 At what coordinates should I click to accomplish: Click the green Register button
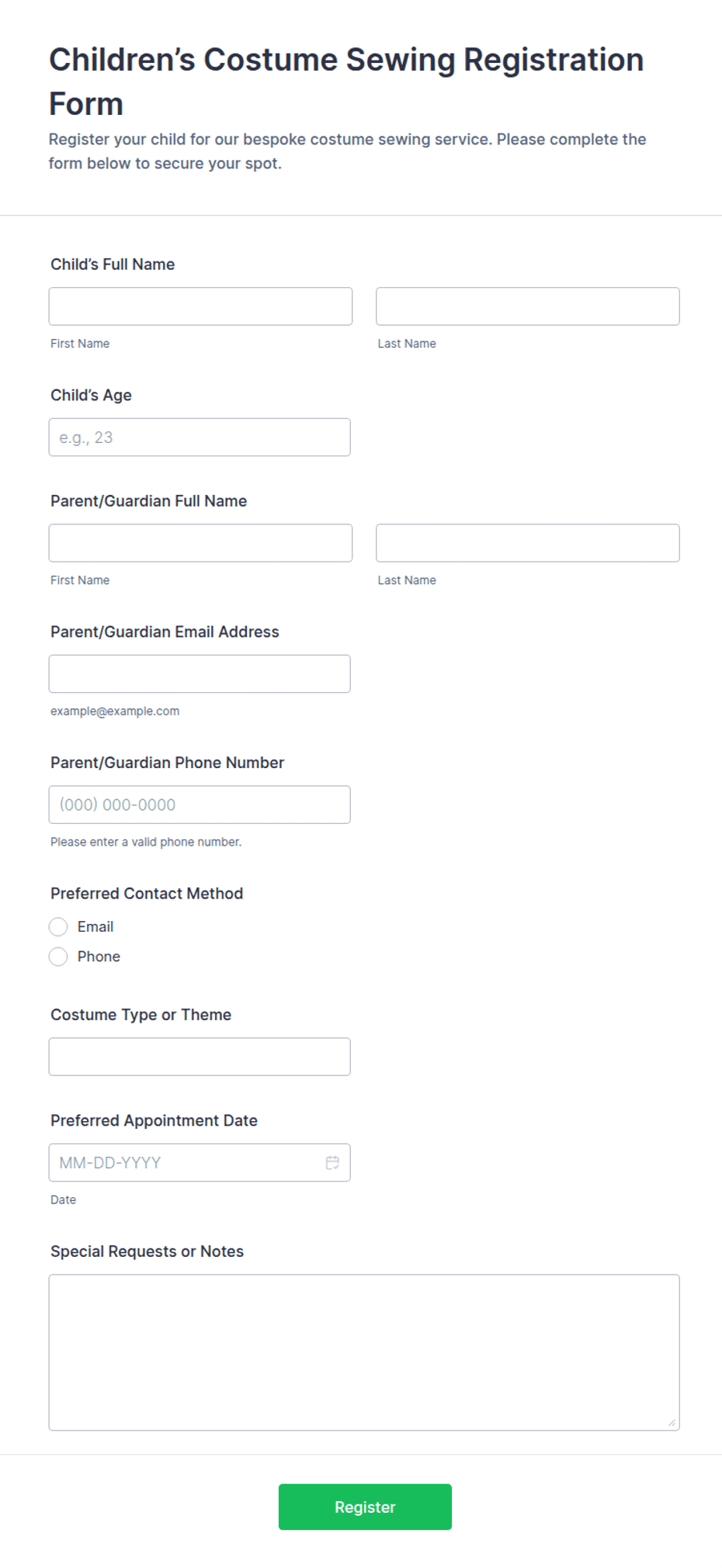[365, 1507]
